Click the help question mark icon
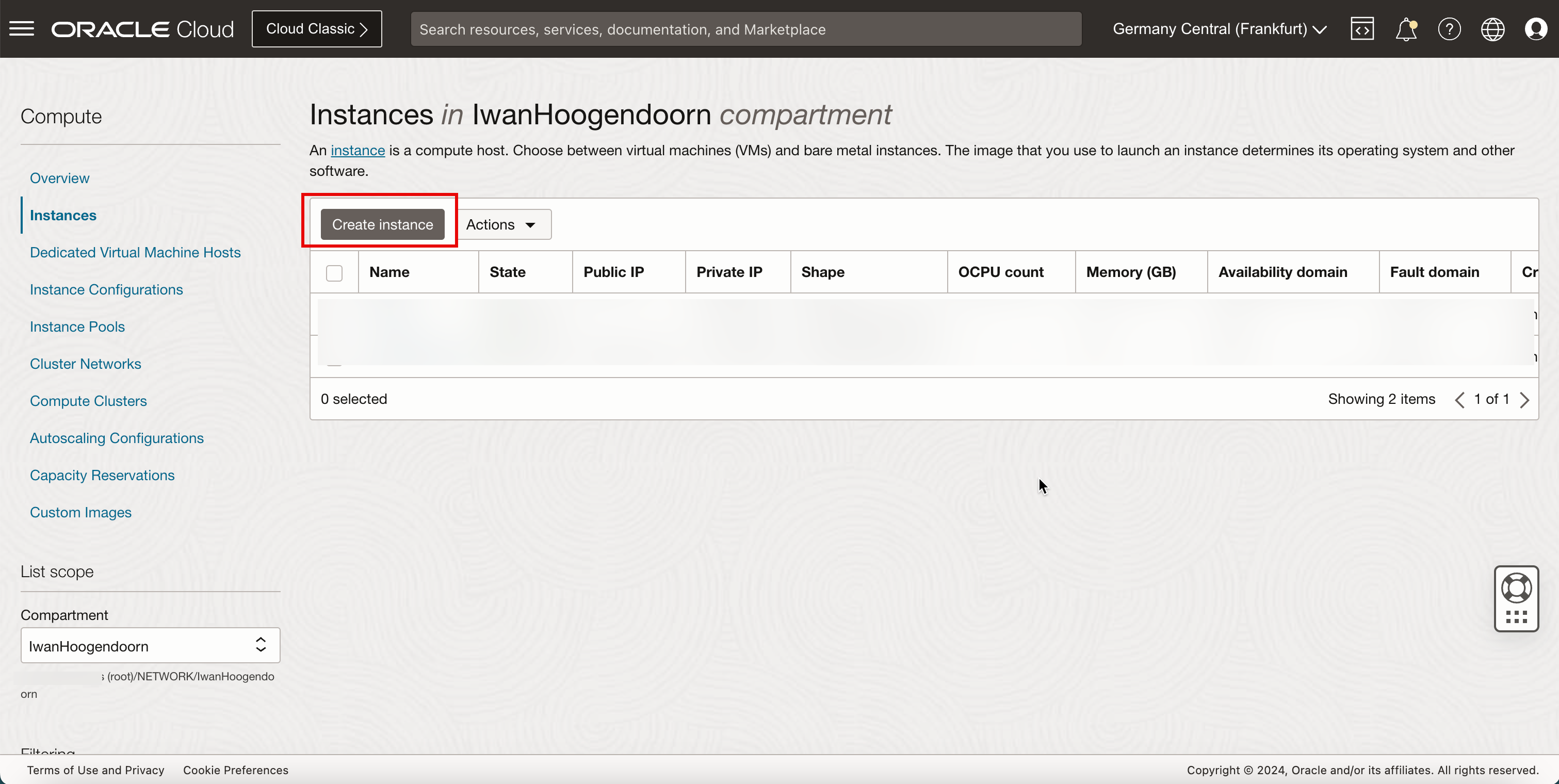The width and height of the screenshot is (1559, 784). pos(1449,29)
